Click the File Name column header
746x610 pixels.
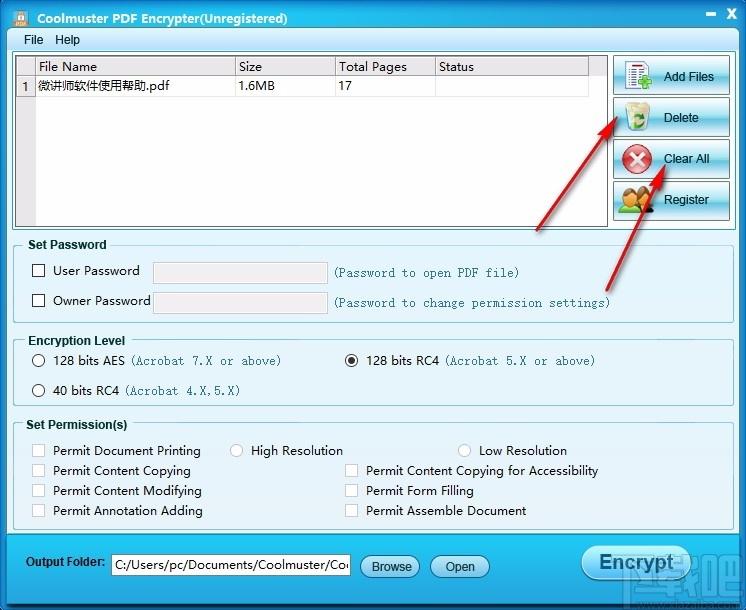coord(136,67)
